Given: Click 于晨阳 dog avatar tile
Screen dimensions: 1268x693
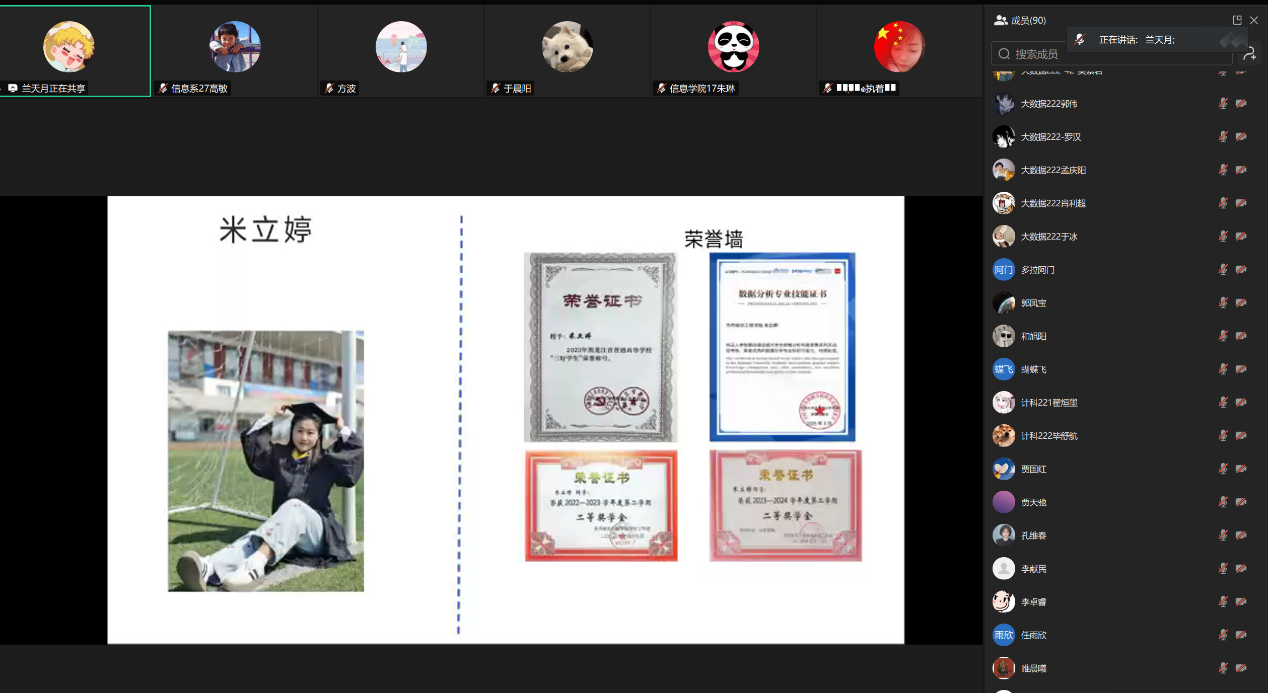Looking at the screenshot, I should 567,47.
